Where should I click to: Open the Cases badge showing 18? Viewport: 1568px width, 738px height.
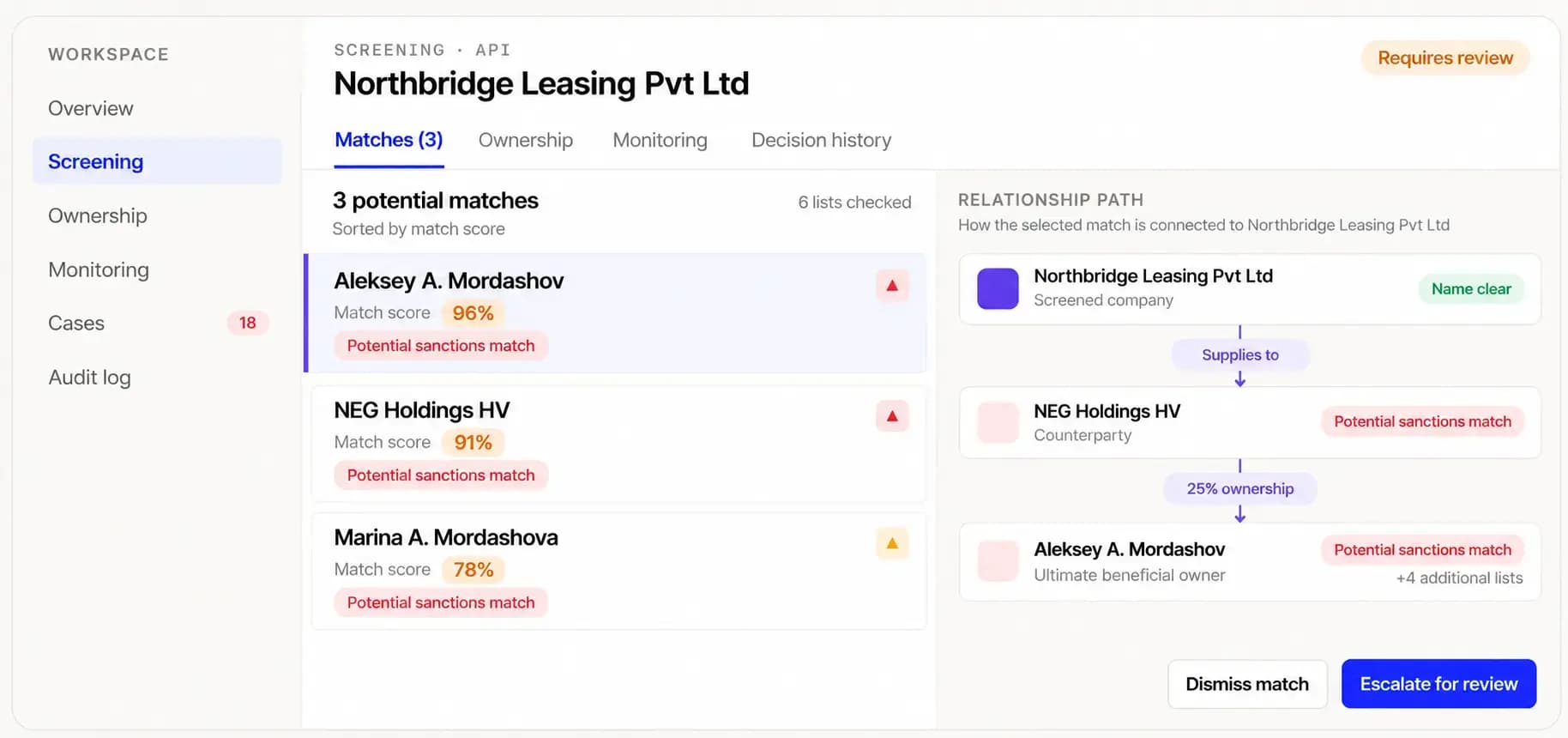(x=248, y=324)
